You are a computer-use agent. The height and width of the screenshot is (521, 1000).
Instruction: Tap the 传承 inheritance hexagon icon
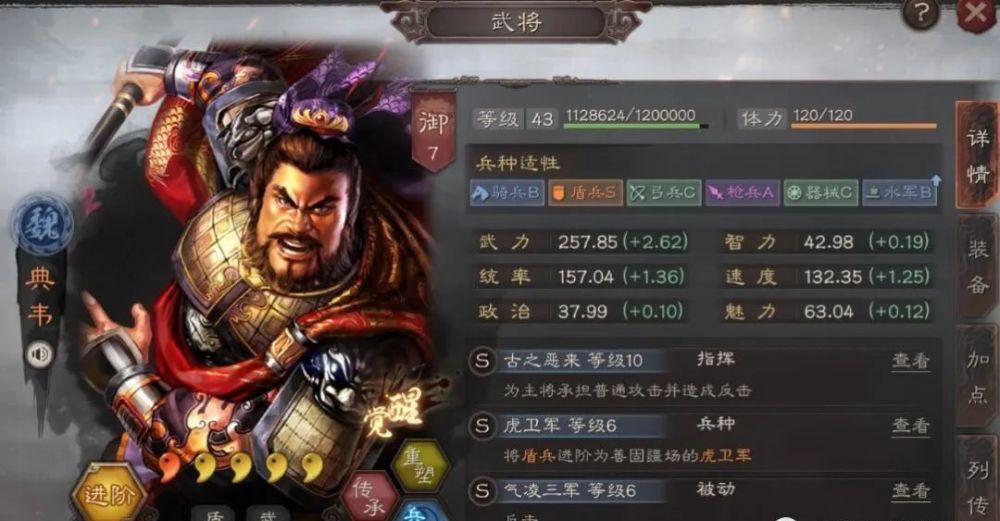370,498
